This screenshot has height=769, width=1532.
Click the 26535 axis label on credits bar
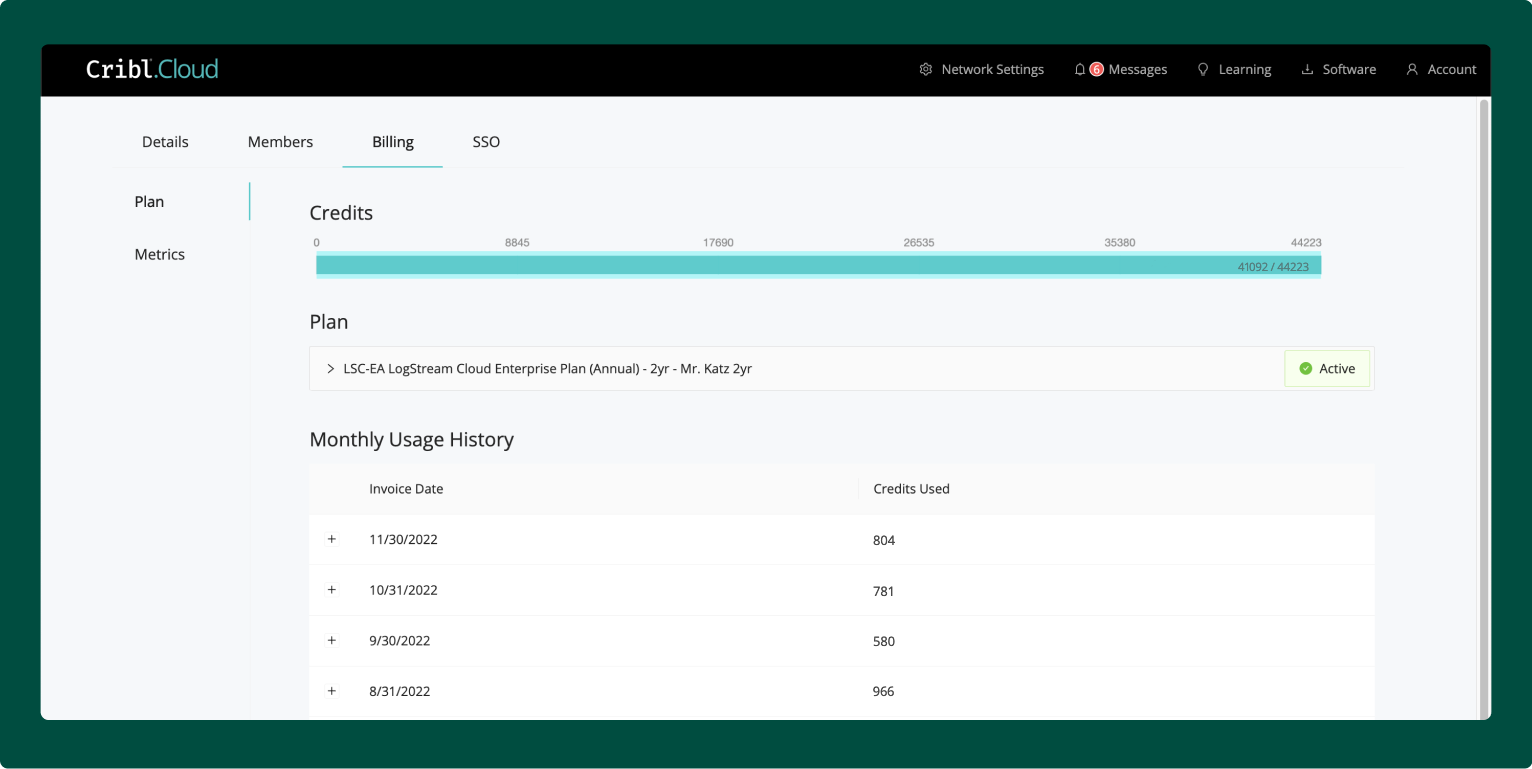[x=919, y=243]
